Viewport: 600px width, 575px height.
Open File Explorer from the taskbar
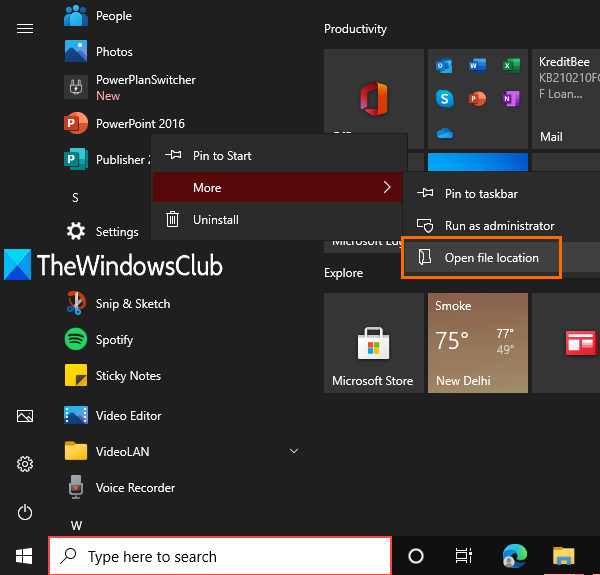click(564, 556)
